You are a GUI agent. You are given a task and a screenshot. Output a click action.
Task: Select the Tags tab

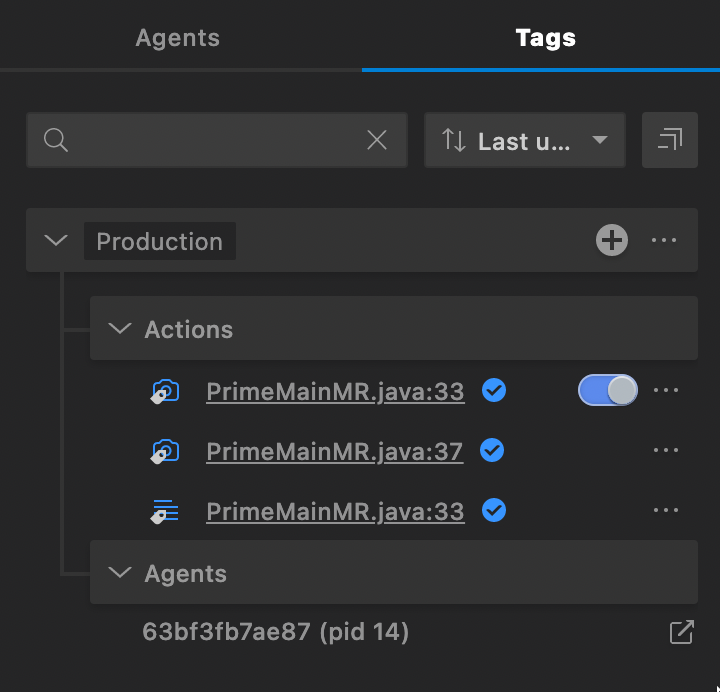click(x=545, y=38)
